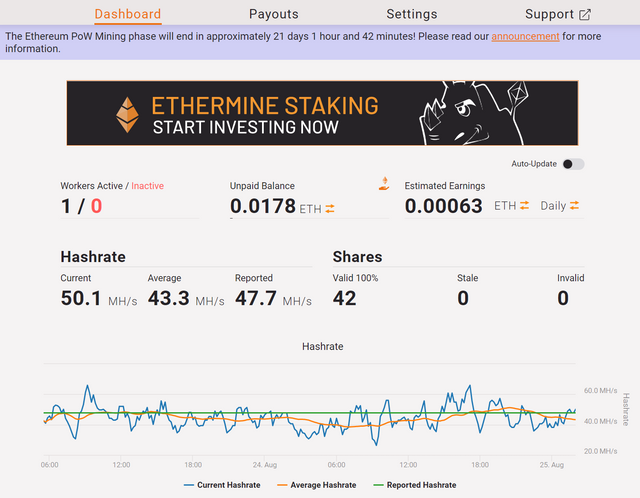Viewport: 640px width, 498px height.
Task: Click the Inactive workers label
Action: [147, 186]
